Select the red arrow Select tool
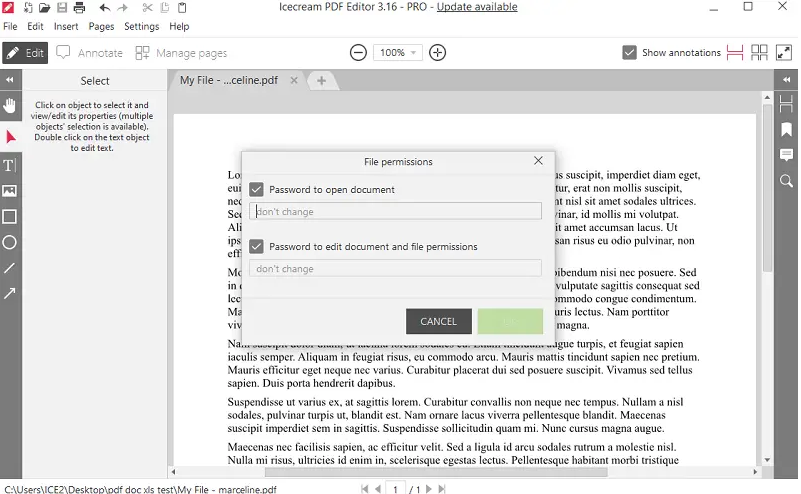The height and width of the screenshot is (494, 801). [10, 137]
